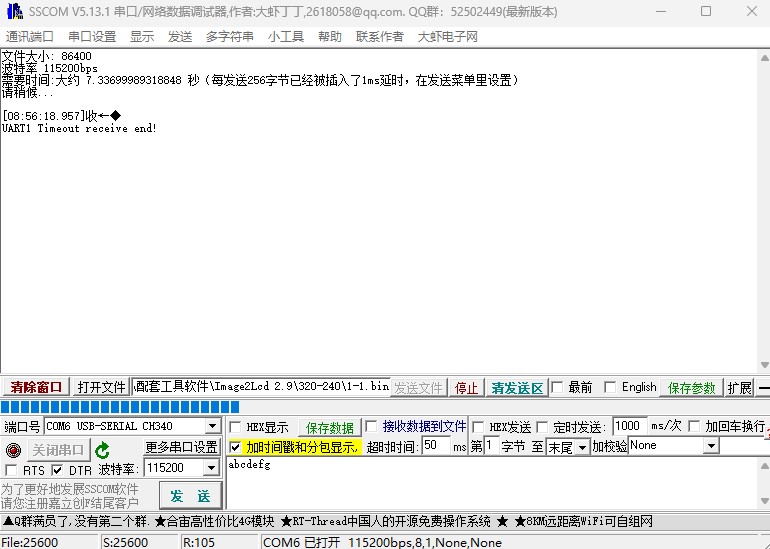Uncheck the DTR checkbox
Viewport: 770px width, 549px height.
(x=57, y=470)
